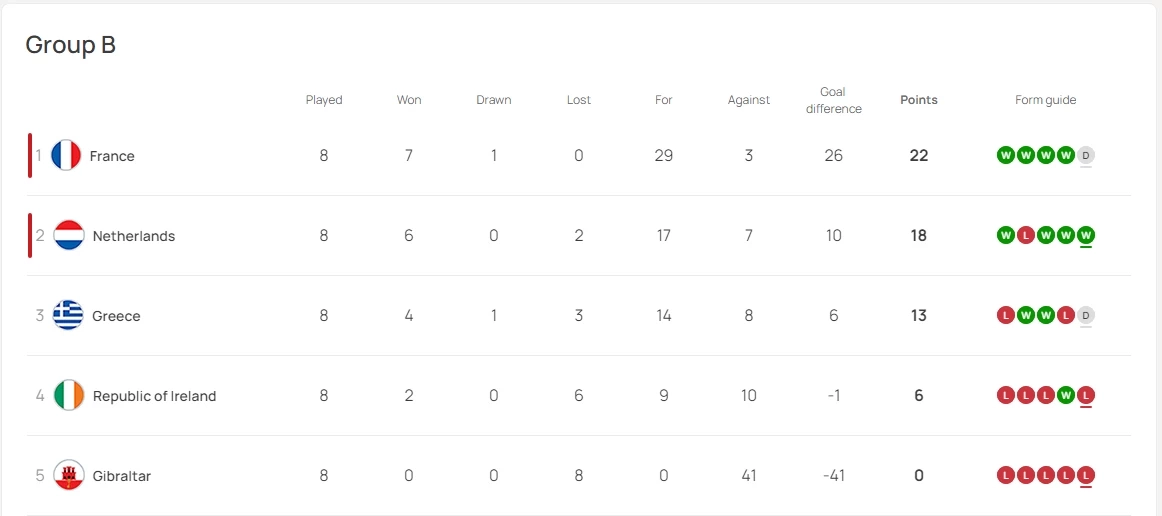Click the Republic of Ireland flag icon
Viewport: 1162px width, 516px height.
pyautogui.click(x=69, y=395)
